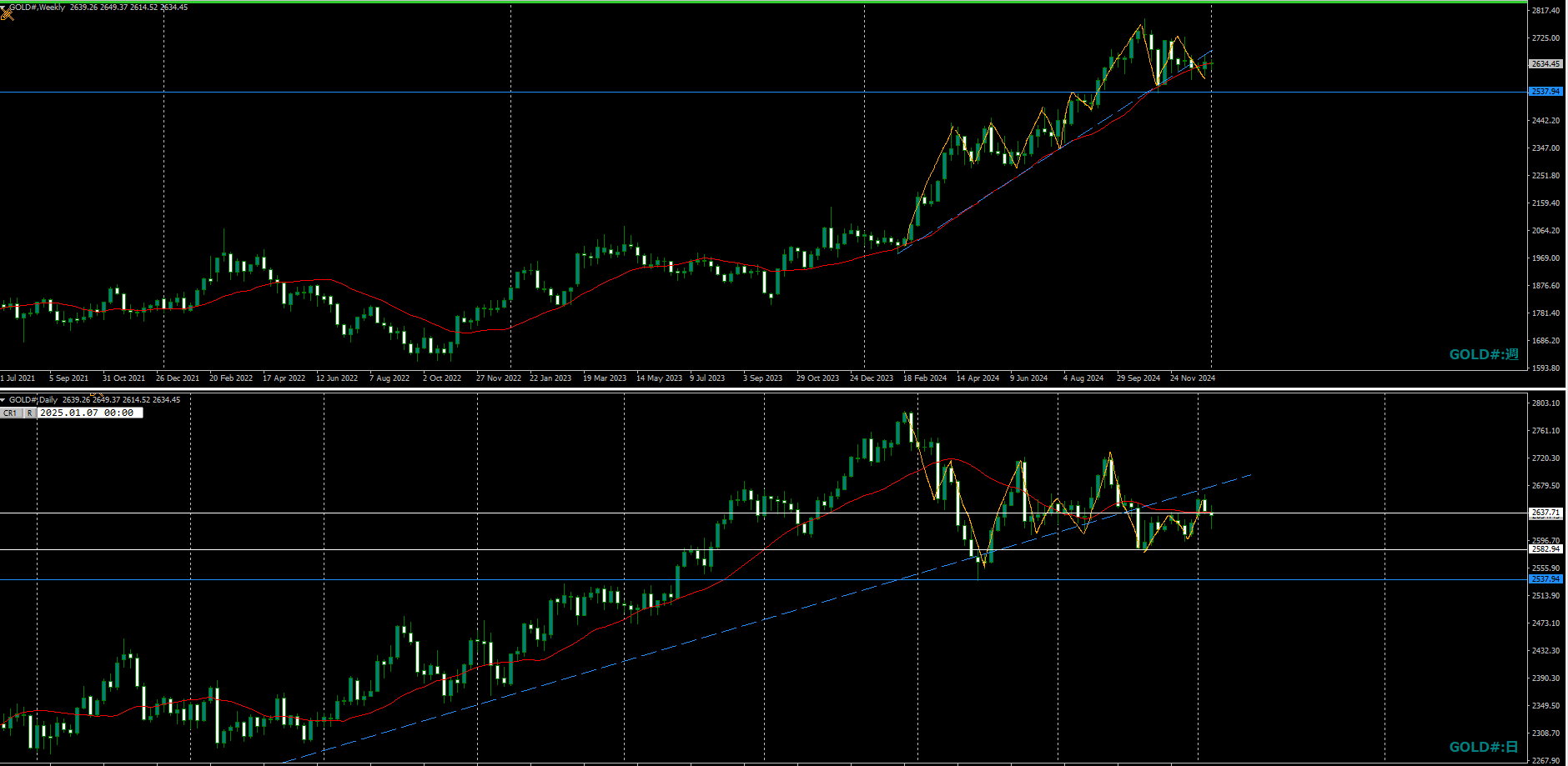
Task: Click the 18 Feb 2024 date axis label
Action: pos(925,378)
